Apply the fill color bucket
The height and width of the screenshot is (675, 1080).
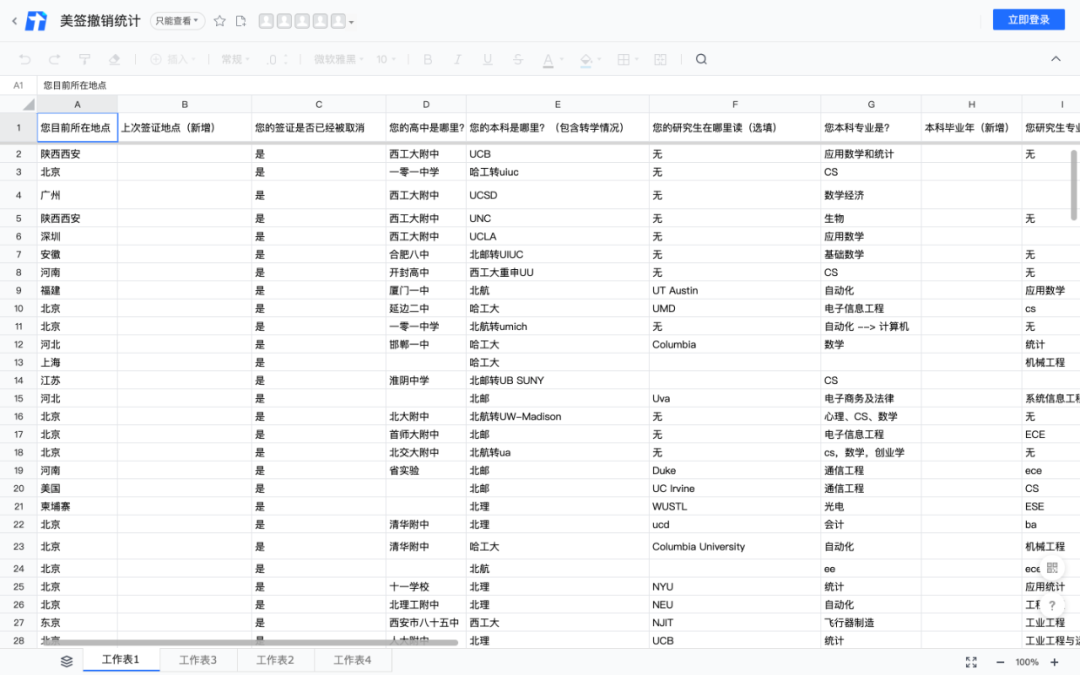tap(586, 60)
